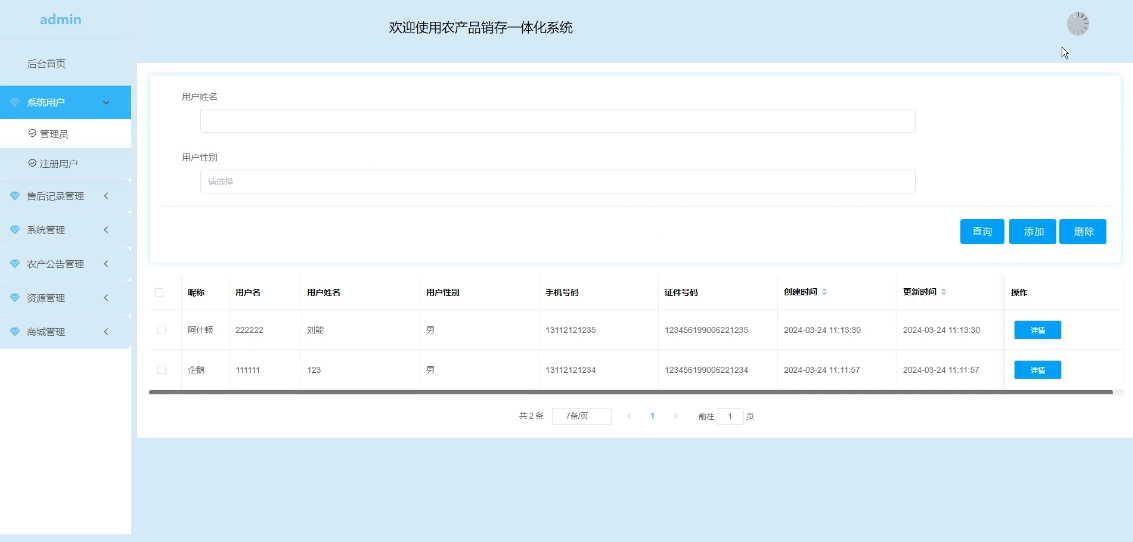Click phone number 13112121235
This screenshot has height=542, width=1133.
coord(571,330)
